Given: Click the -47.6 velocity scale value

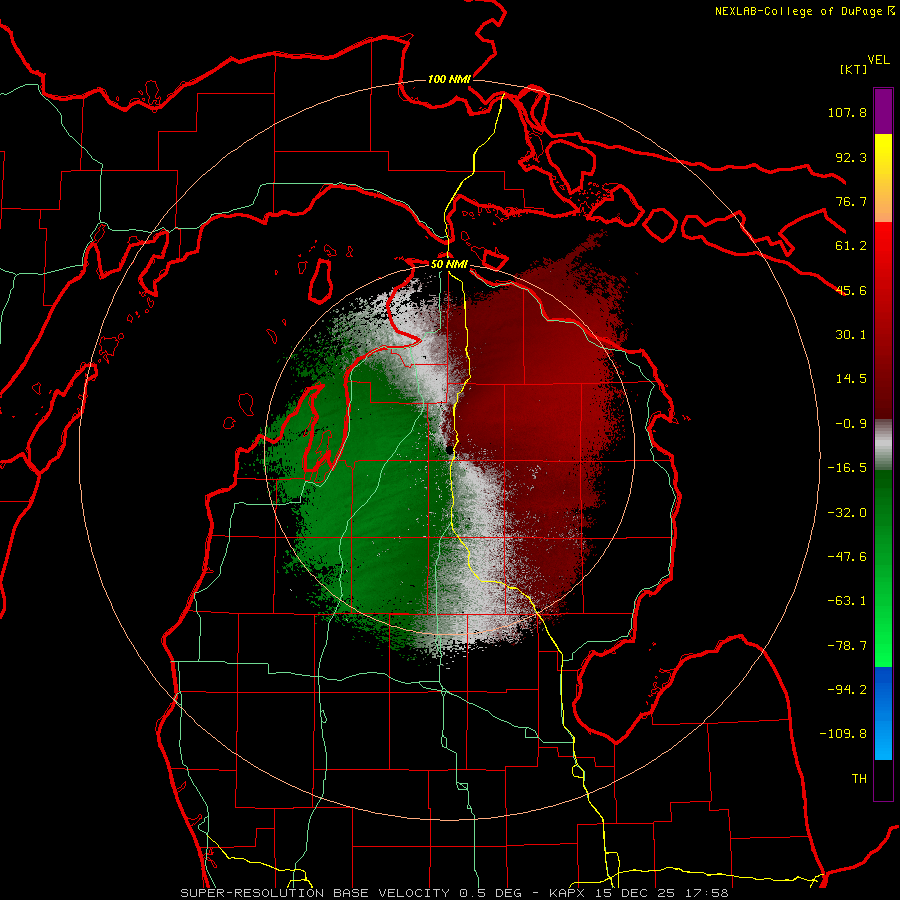Looking at the screenshot, I should pyautogui.click(x=847, y=557).
